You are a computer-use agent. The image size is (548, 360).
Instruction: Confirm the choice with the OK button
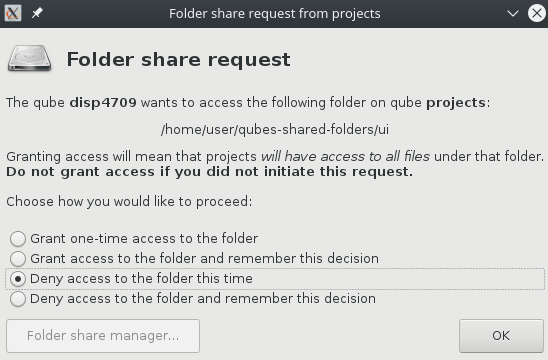(501, 336)
